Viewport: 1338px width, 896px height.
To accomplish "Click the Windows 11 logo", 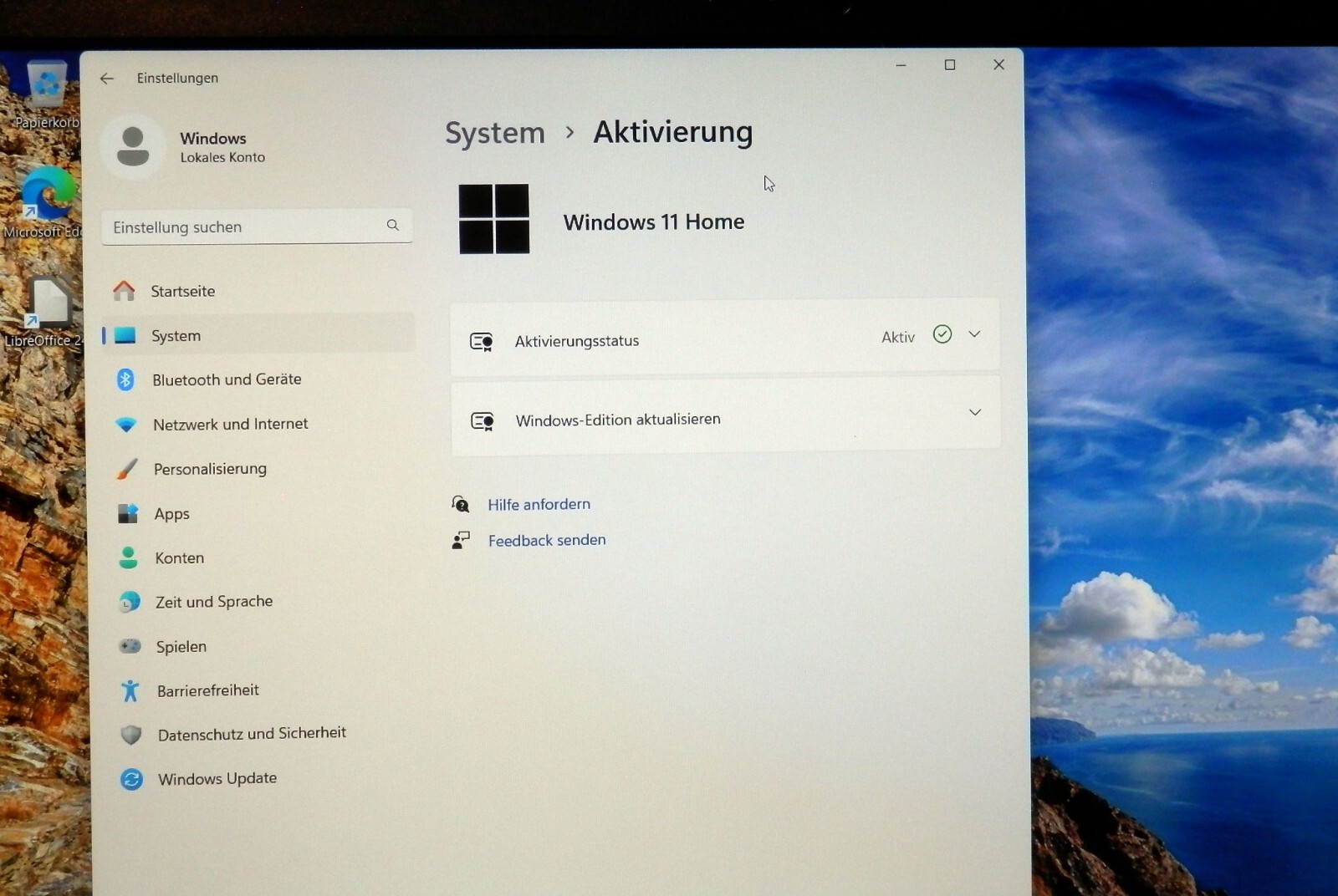I will pyautogui.click(x=494, y=219).
